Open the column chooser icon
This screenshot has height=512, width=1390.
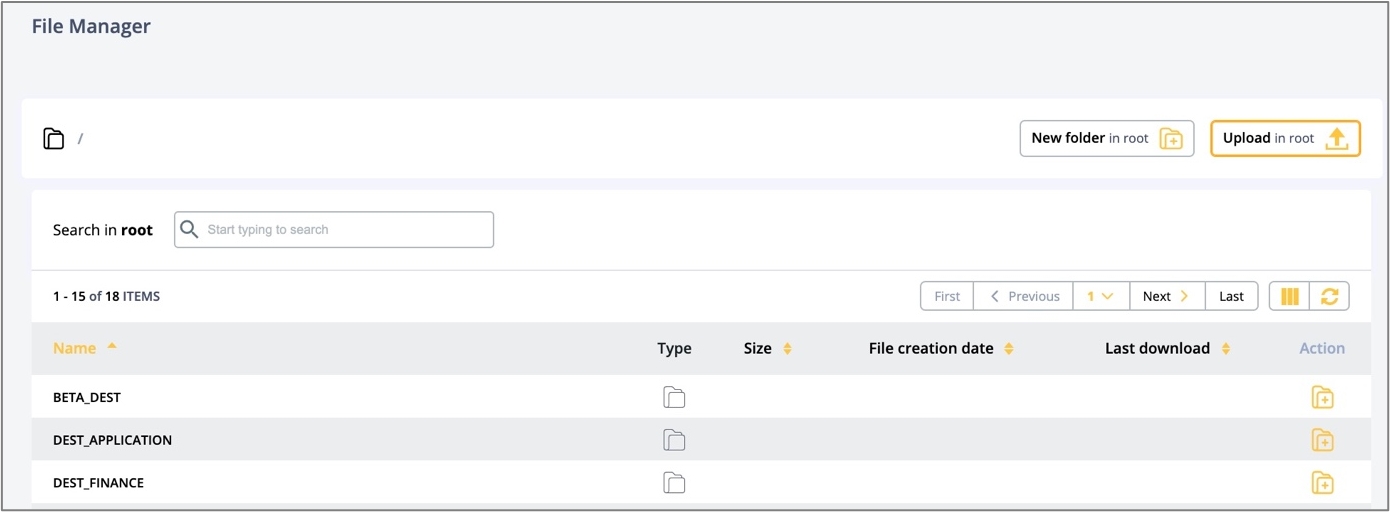pos(1290,296)
